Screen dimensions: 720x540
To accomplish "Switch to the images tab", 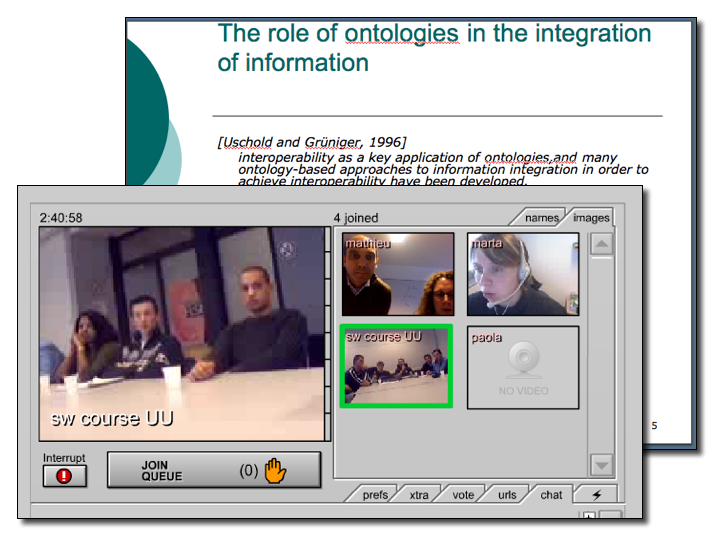I will pyautogui.click(x=590, y=217).
